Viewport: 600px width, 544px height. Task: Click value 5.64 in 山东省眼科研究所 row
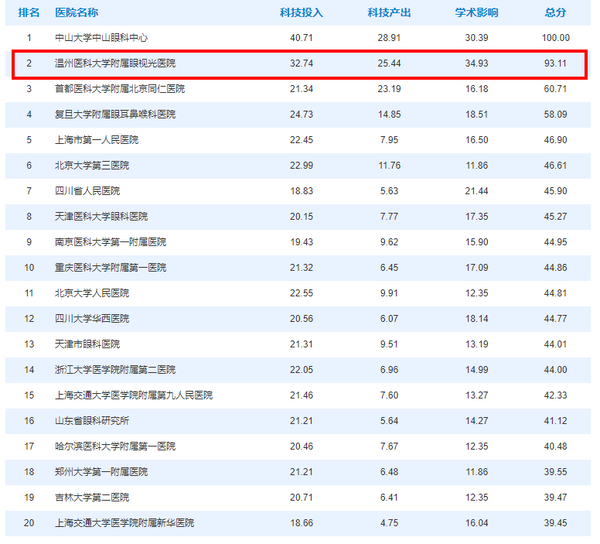(389, 421)
